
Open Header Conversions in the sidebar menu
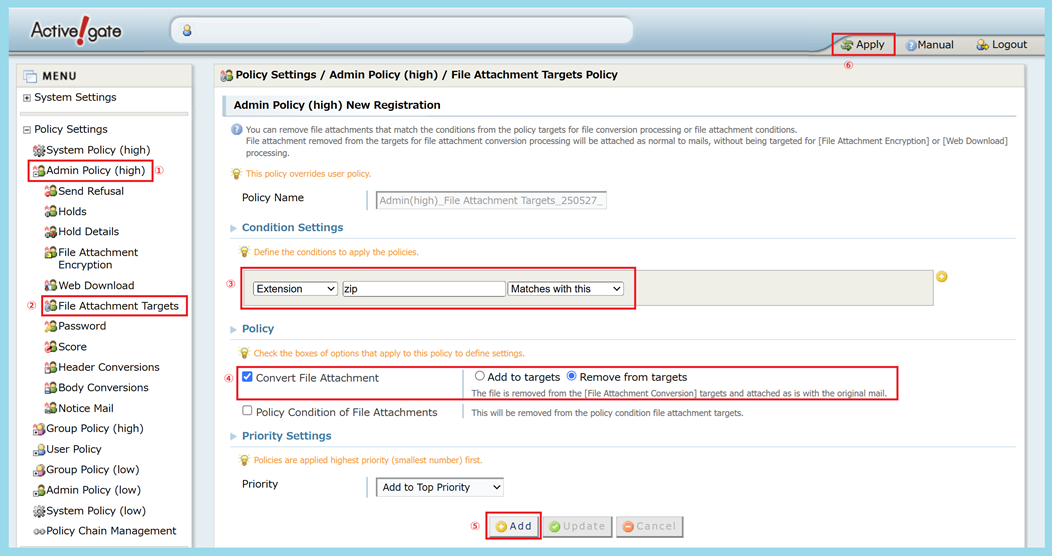click(x=108, y=367)
